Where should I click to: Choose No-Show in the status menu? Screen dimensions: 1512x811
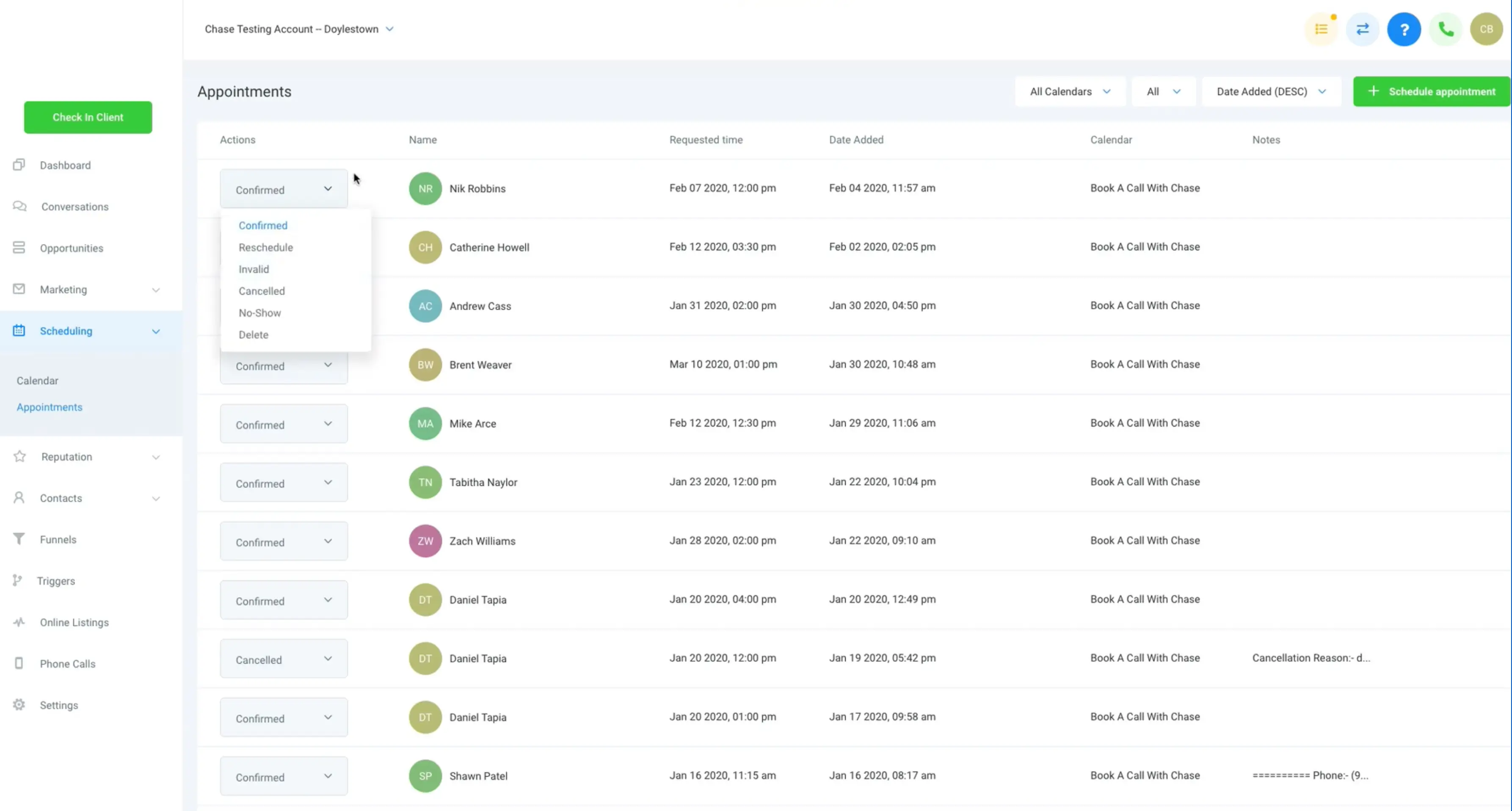[259, 313]
